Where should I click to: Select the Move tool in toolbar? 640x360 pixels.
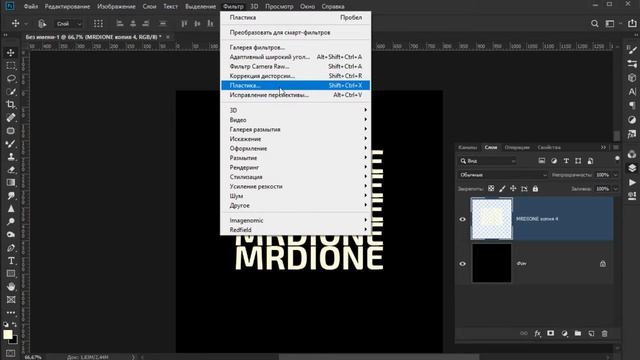11,53
